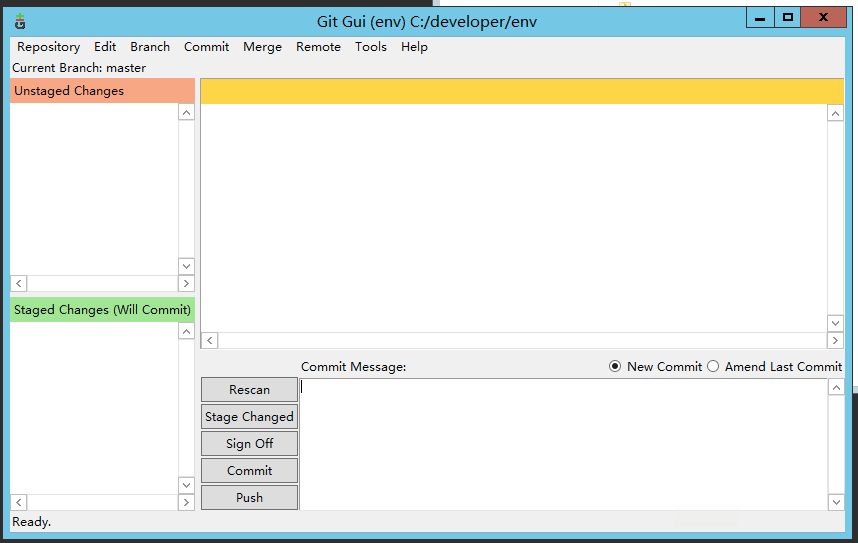Select the New Commit radio button
Viewport: 858px width, 543px height.
(x=615, y=366)
